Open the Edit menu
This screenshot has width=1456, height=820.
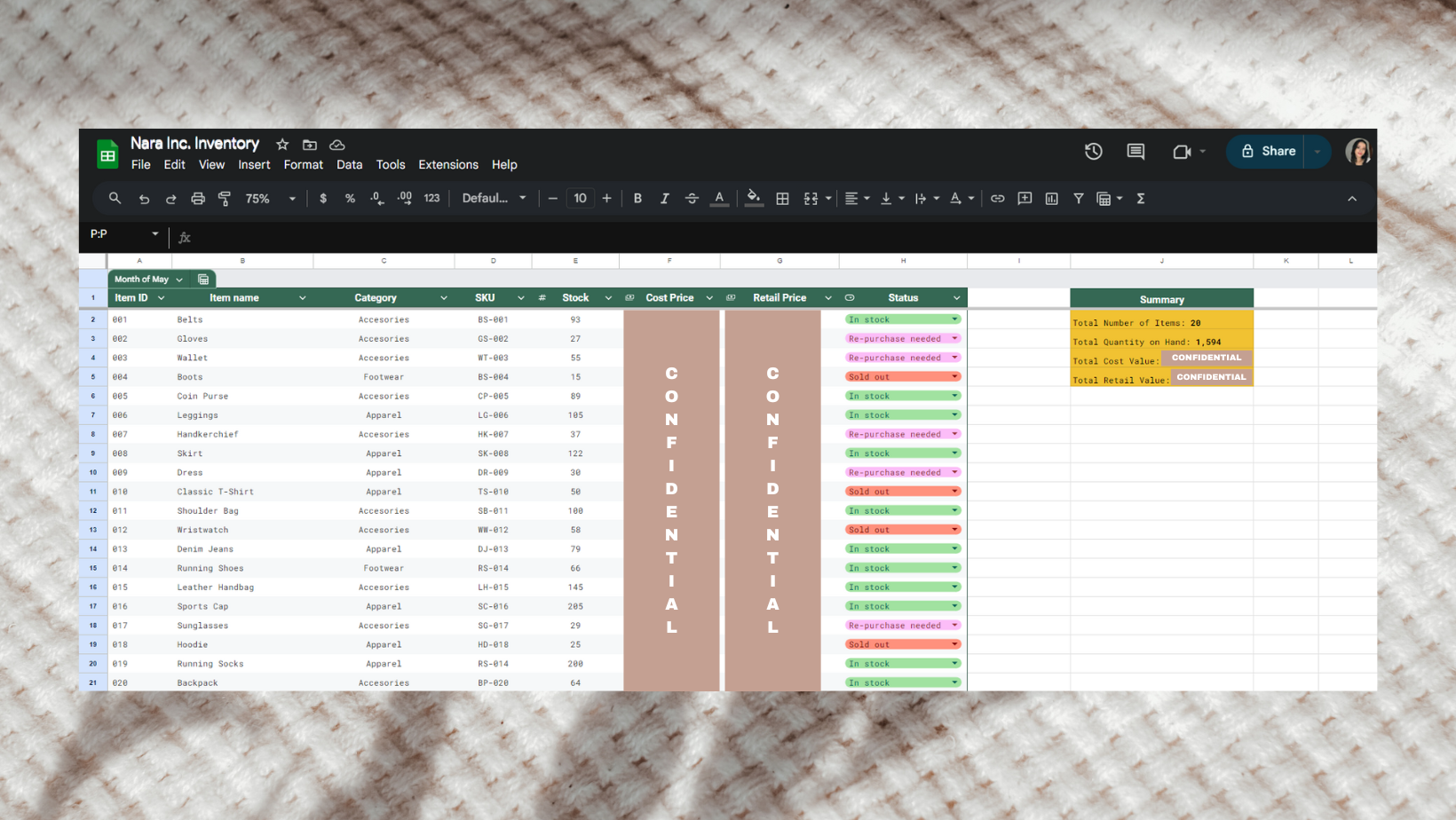pos(174,165)
